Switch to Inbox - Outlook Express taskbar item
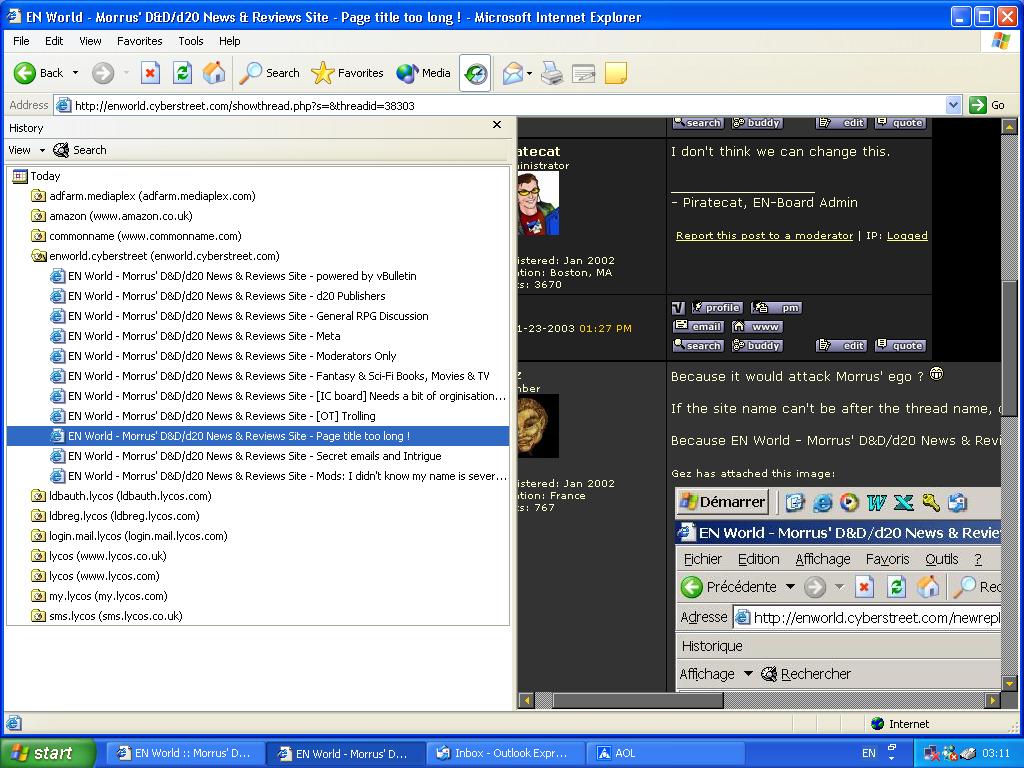The height and width of the screenshot is (768, 1024). click(503, 754)
